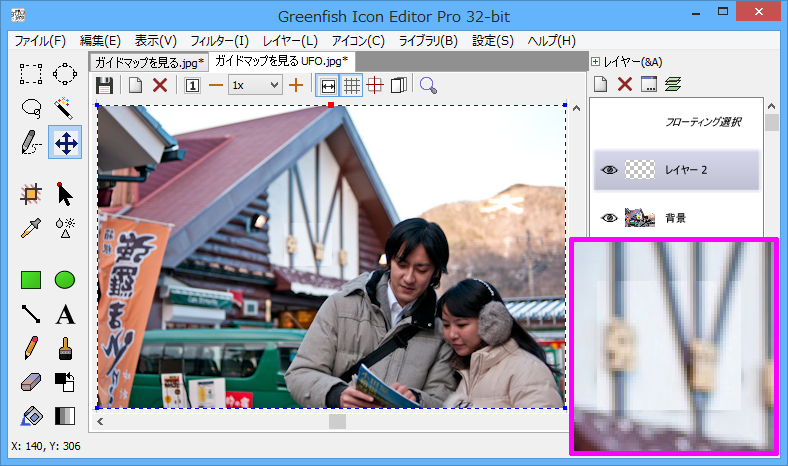Toggle the grid display button
Image resolution: width=788 pixels, height=466 pixels.
point(352,86)
